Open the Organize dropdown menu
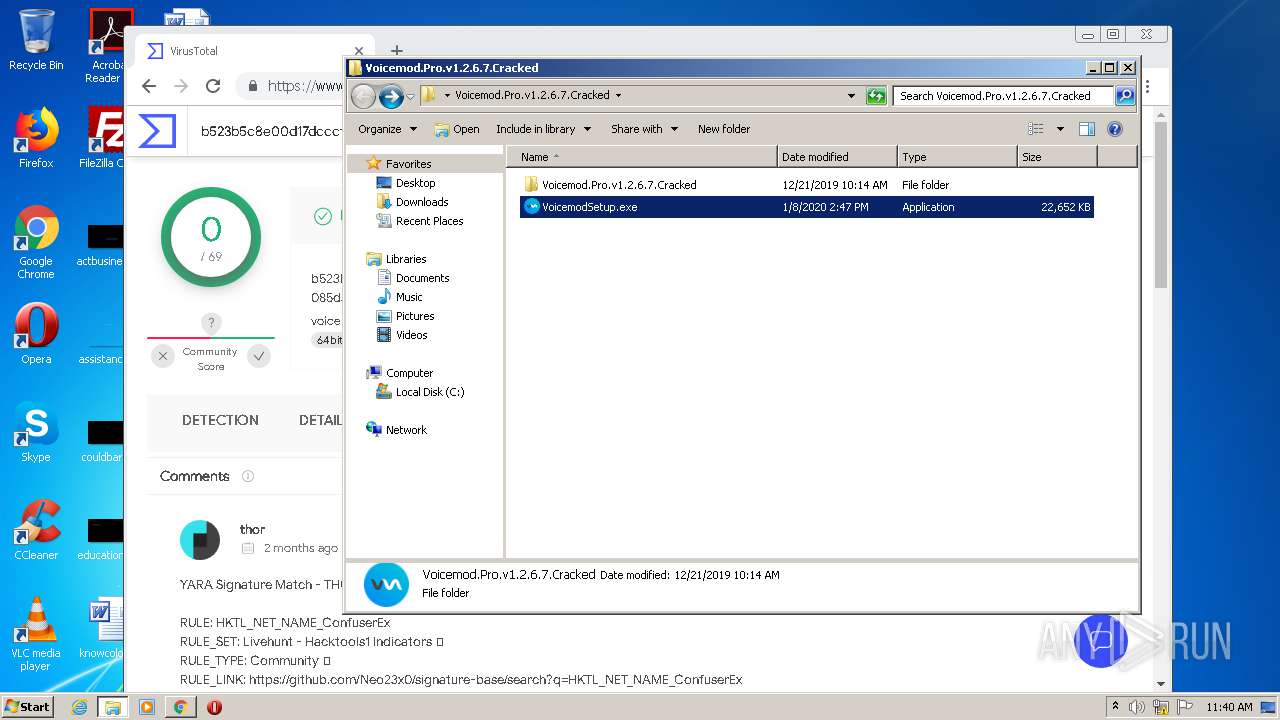 (387, 129)
